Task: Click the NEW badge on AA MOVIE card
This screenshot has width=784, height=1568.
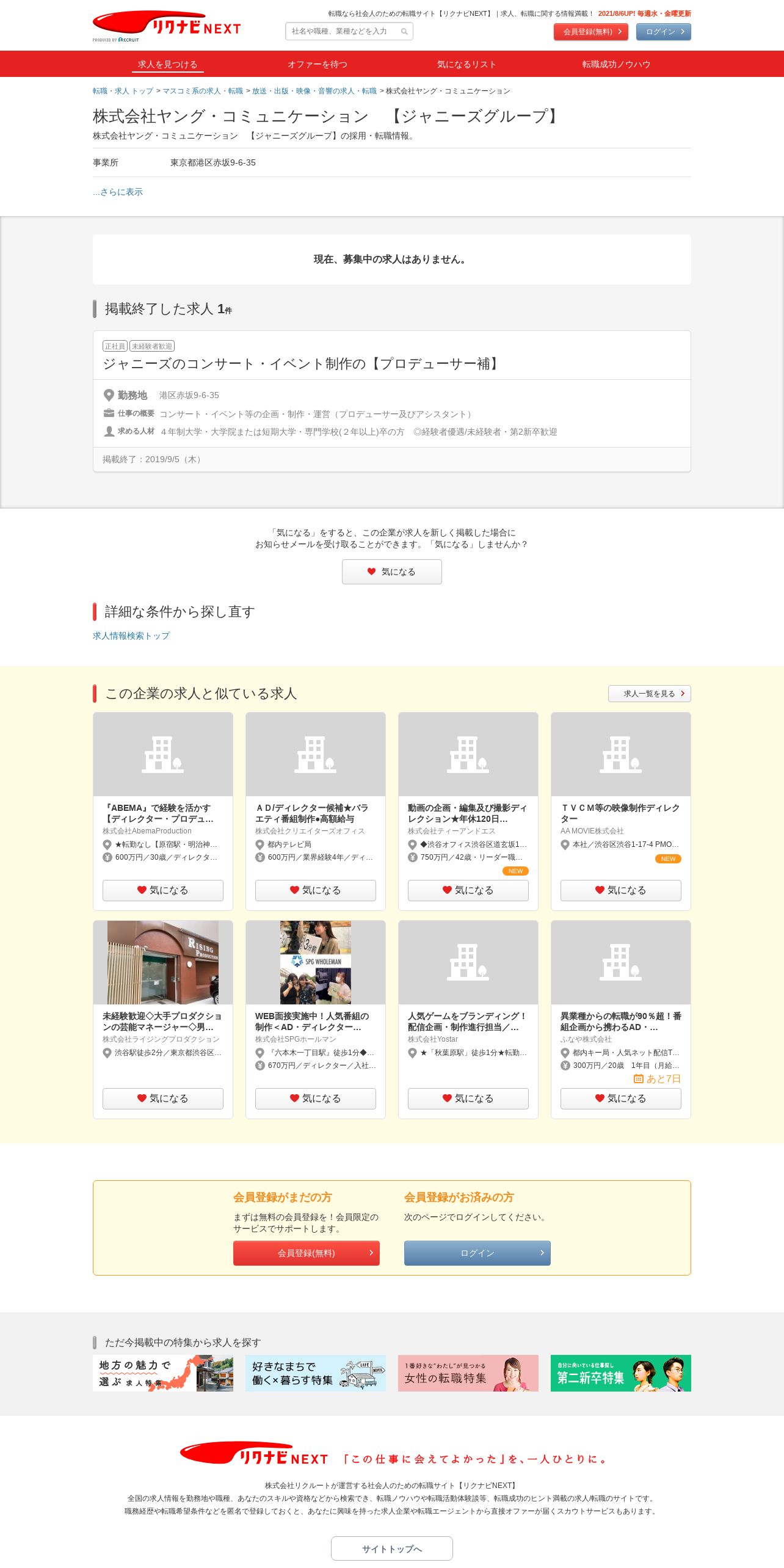Action: coord(668,858)
